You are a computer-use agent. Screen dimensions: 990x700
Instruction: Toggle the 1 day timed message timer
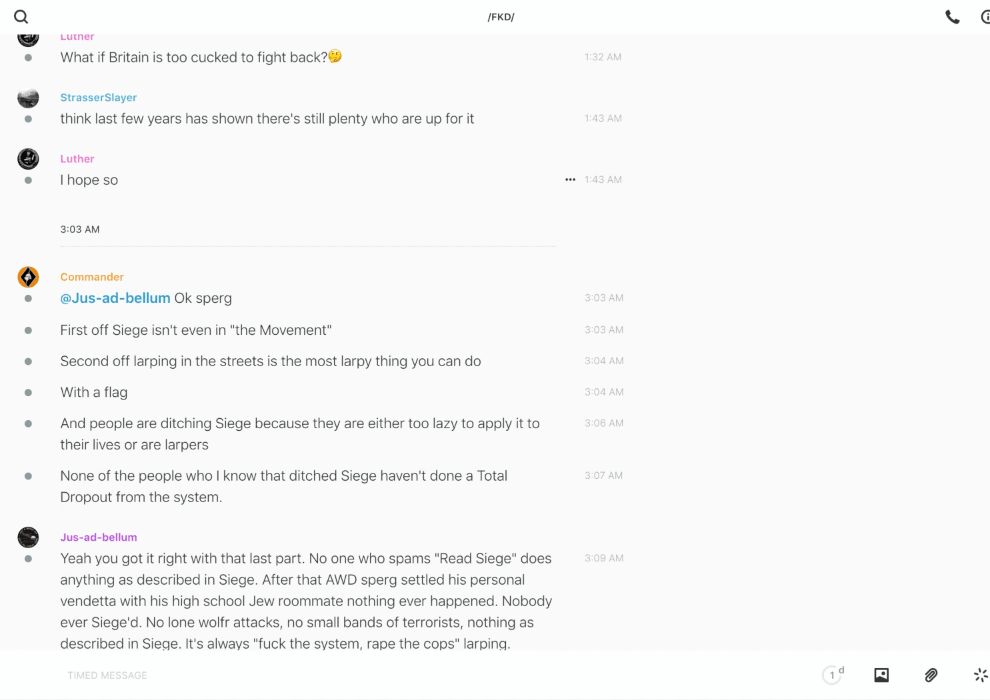tap(833, 675)
